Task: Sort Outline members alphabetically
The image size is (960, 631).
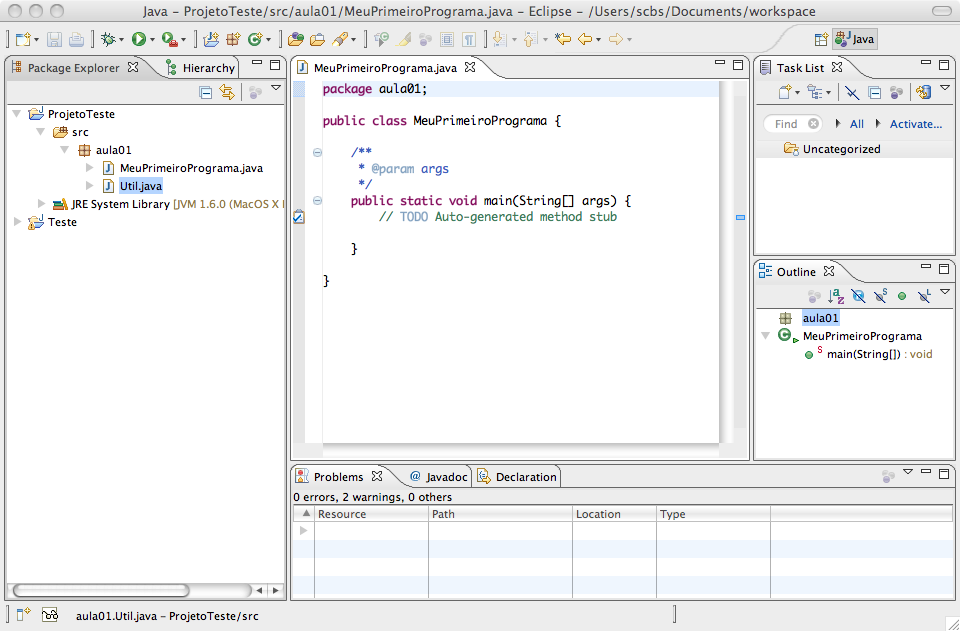Action: pos(836,295)
